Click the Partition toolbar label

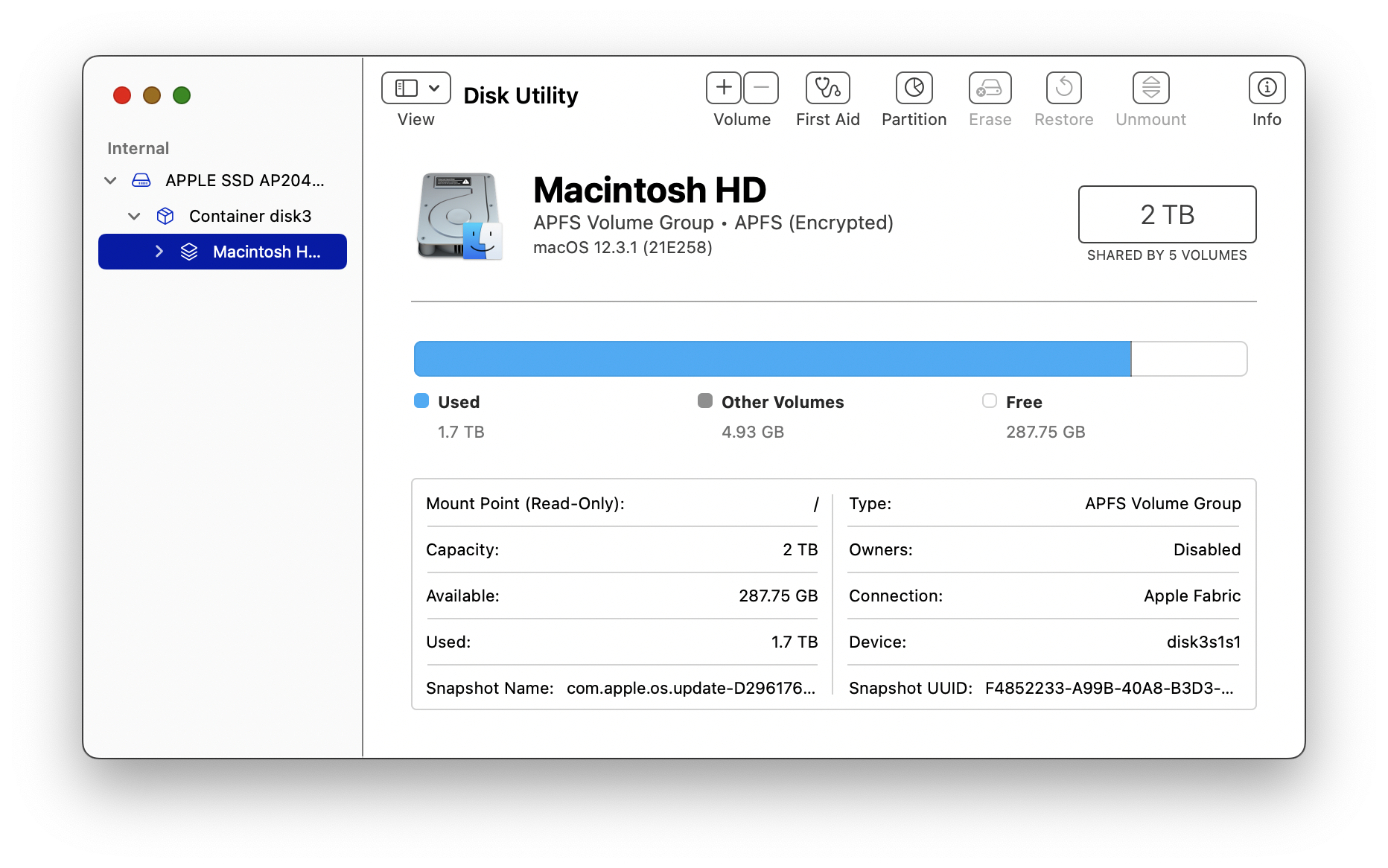(914, 120)
